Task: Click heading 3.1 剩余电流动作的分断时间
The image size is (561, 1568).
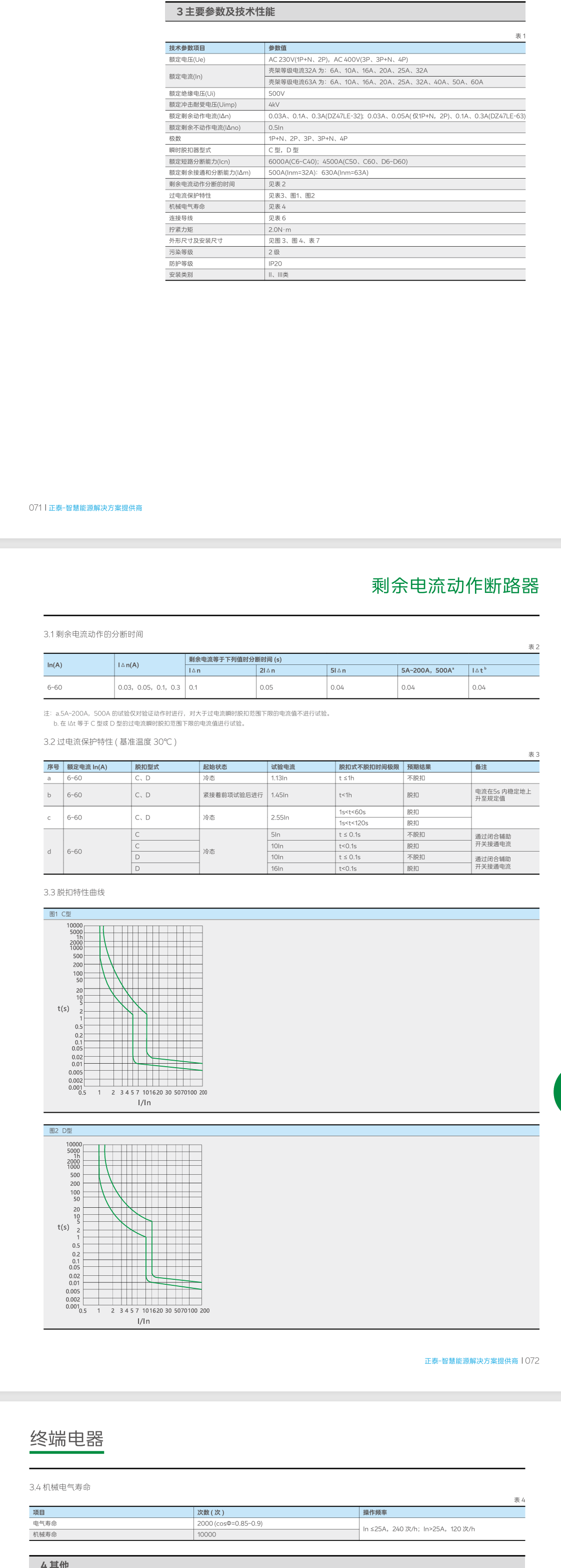Action: point(93,634)
